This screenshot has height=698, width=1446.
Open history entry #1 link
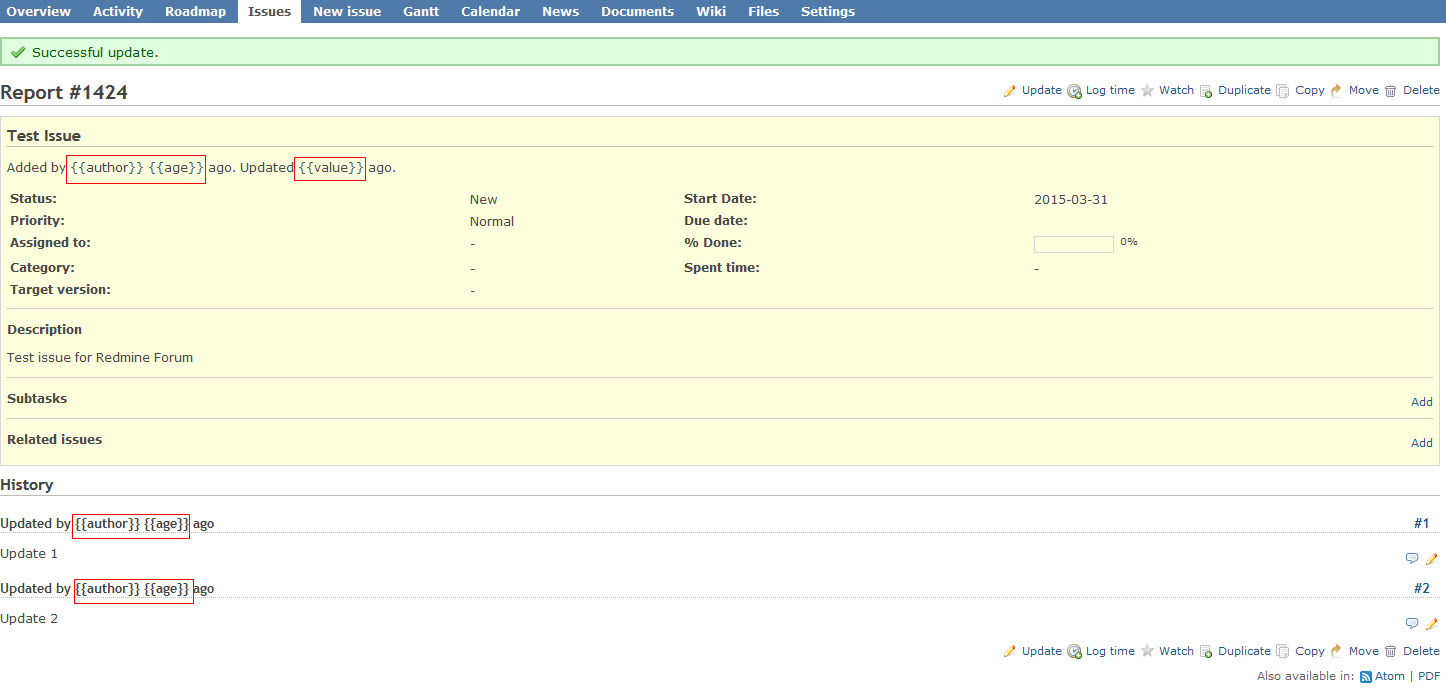(x=1421, y=524)
